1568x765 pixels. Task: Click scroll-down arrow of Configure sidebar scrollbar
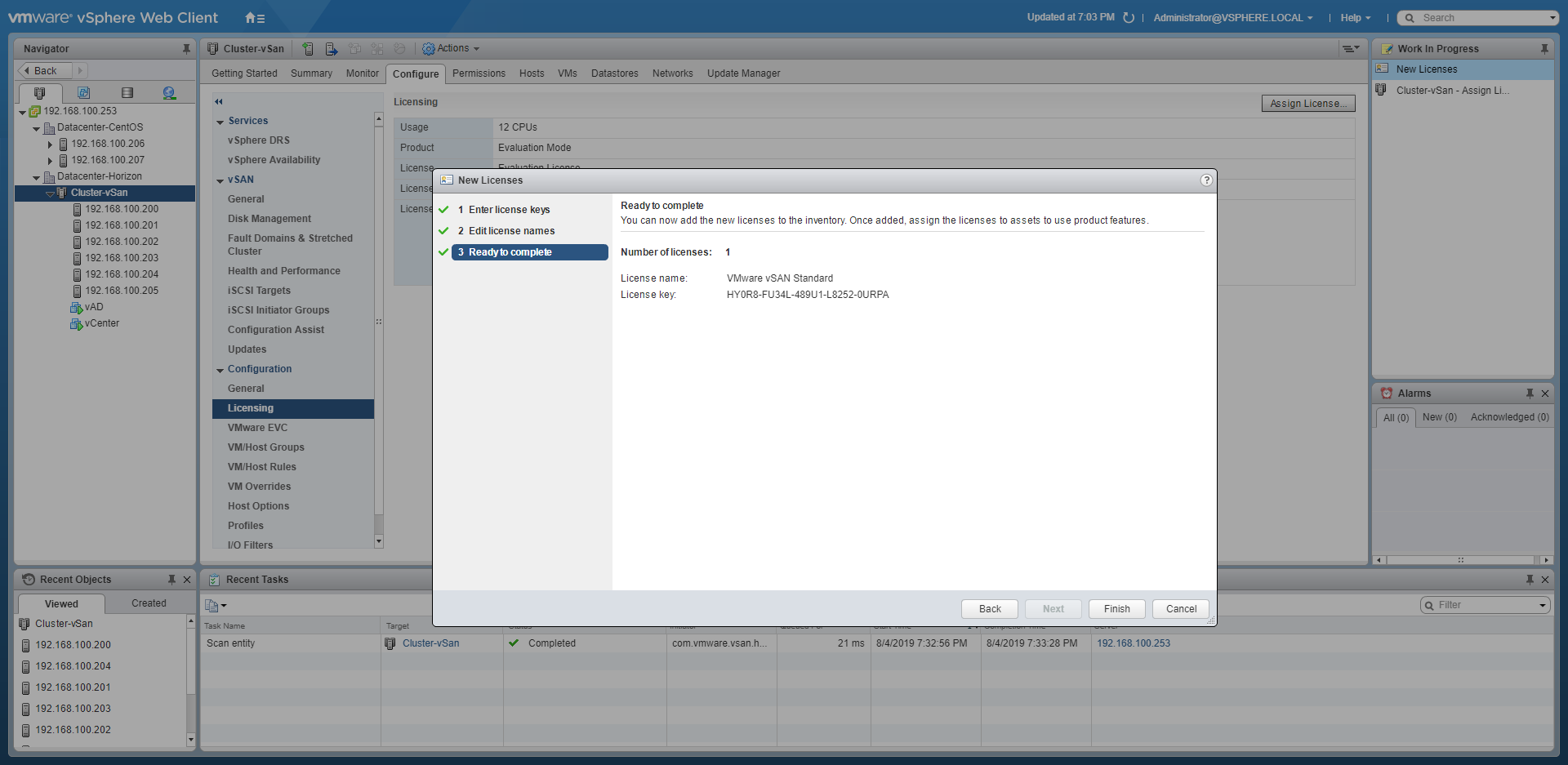378,540
